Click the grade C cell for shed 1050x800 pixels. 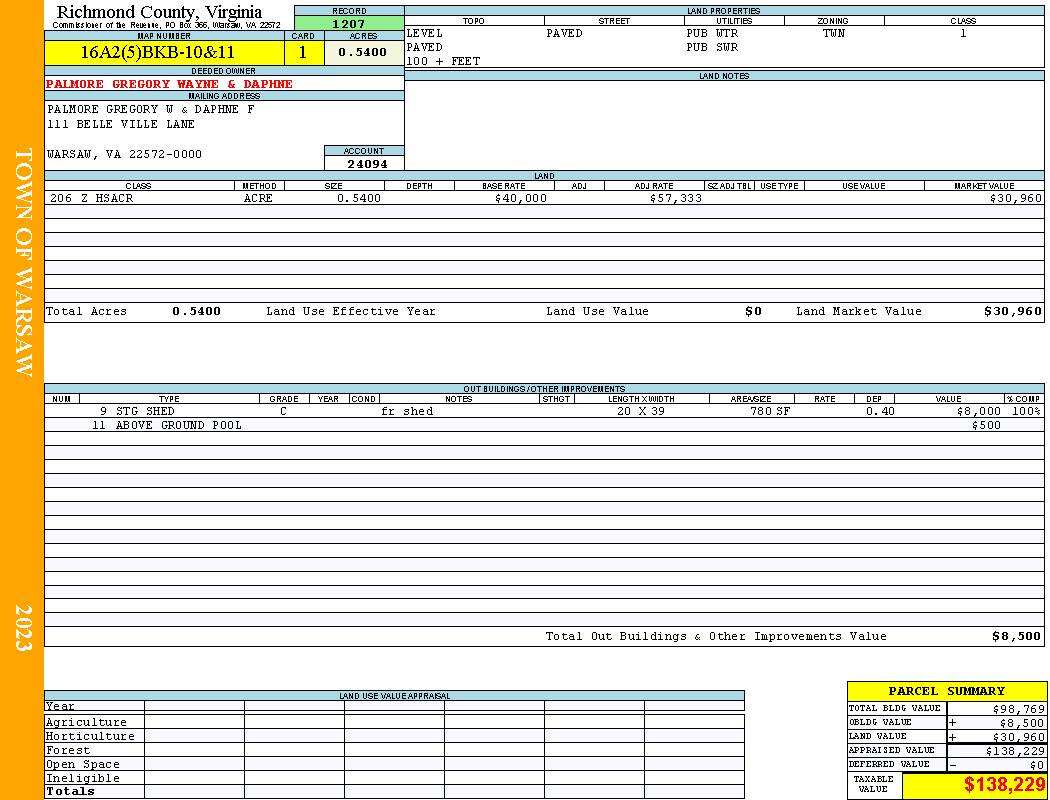tap(283, 412)
